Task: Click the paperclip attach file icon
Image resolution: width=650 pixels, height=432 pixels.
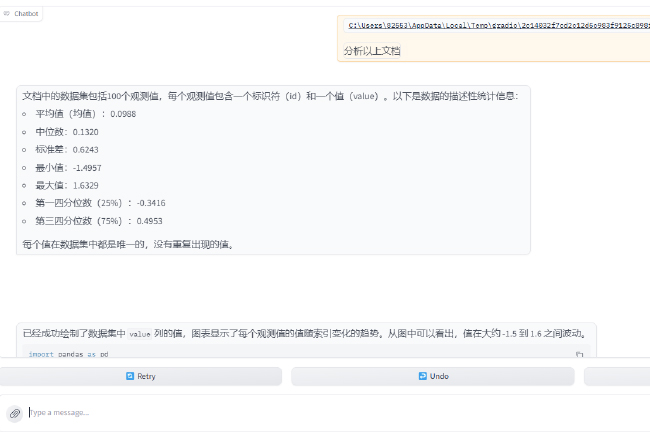Action: [15, 413]
